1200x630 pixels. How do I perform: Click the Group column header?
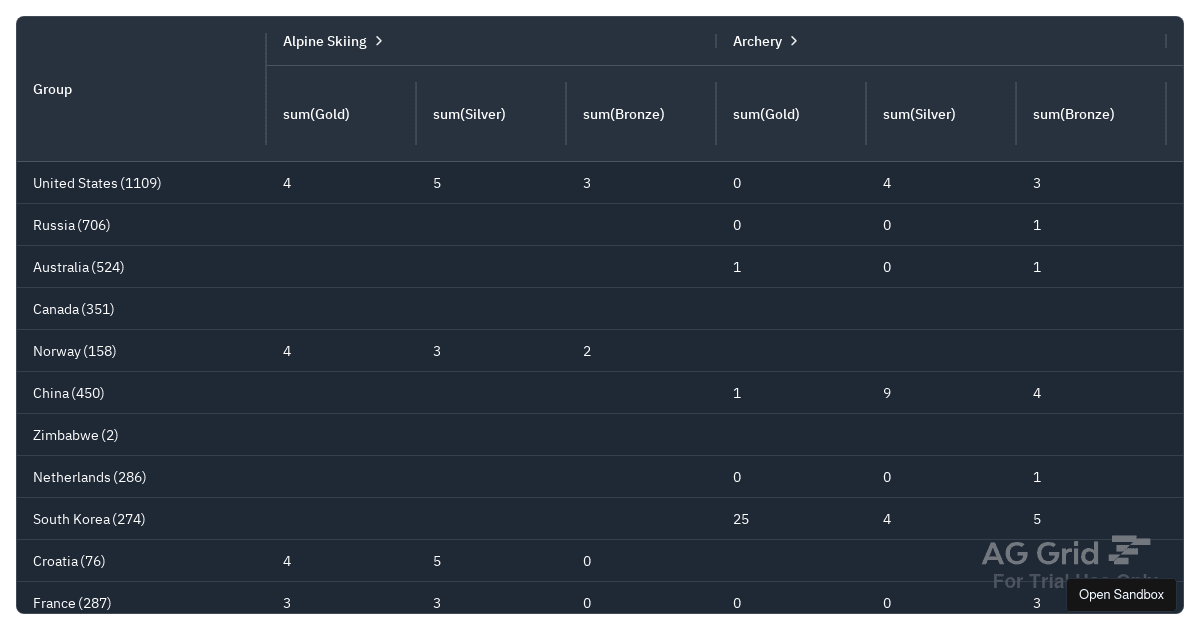click(x=141, y=89)
